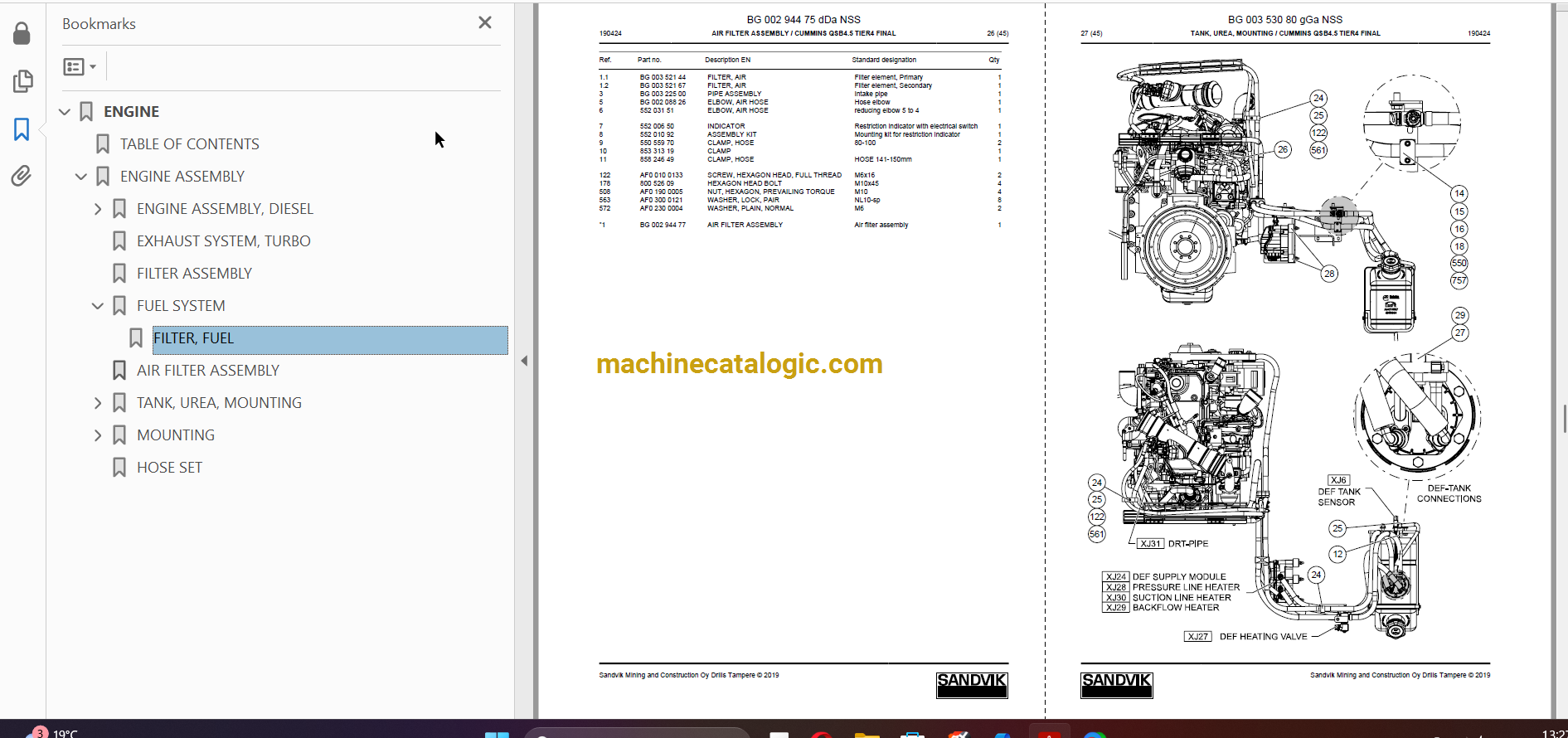Expand the MOUNTING bookmark
Image resolution: width=1568 pixels, height=738 pixels.
click(98, 435)
